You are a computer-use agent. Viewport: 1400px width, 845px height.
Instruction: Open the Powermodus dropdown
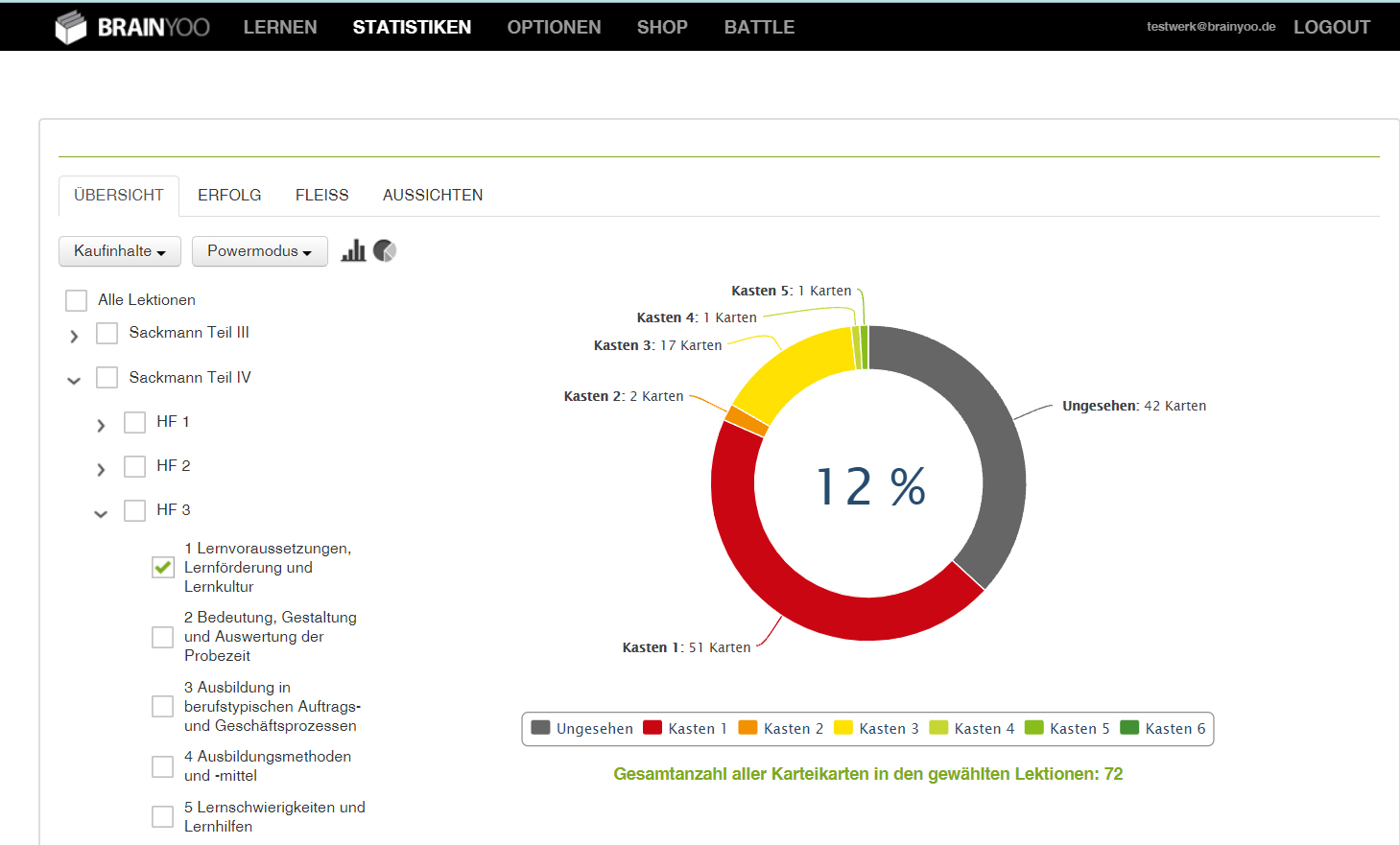click(x=259, y=251)
